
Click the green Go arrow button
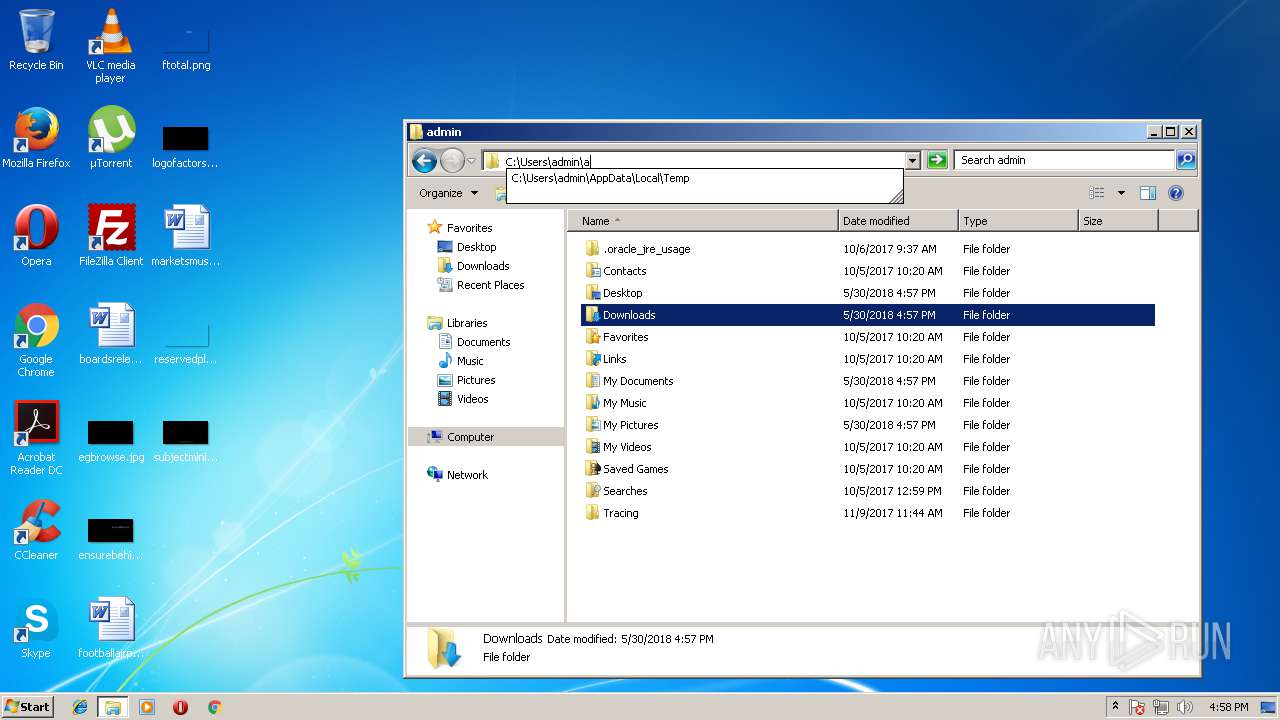937,160
